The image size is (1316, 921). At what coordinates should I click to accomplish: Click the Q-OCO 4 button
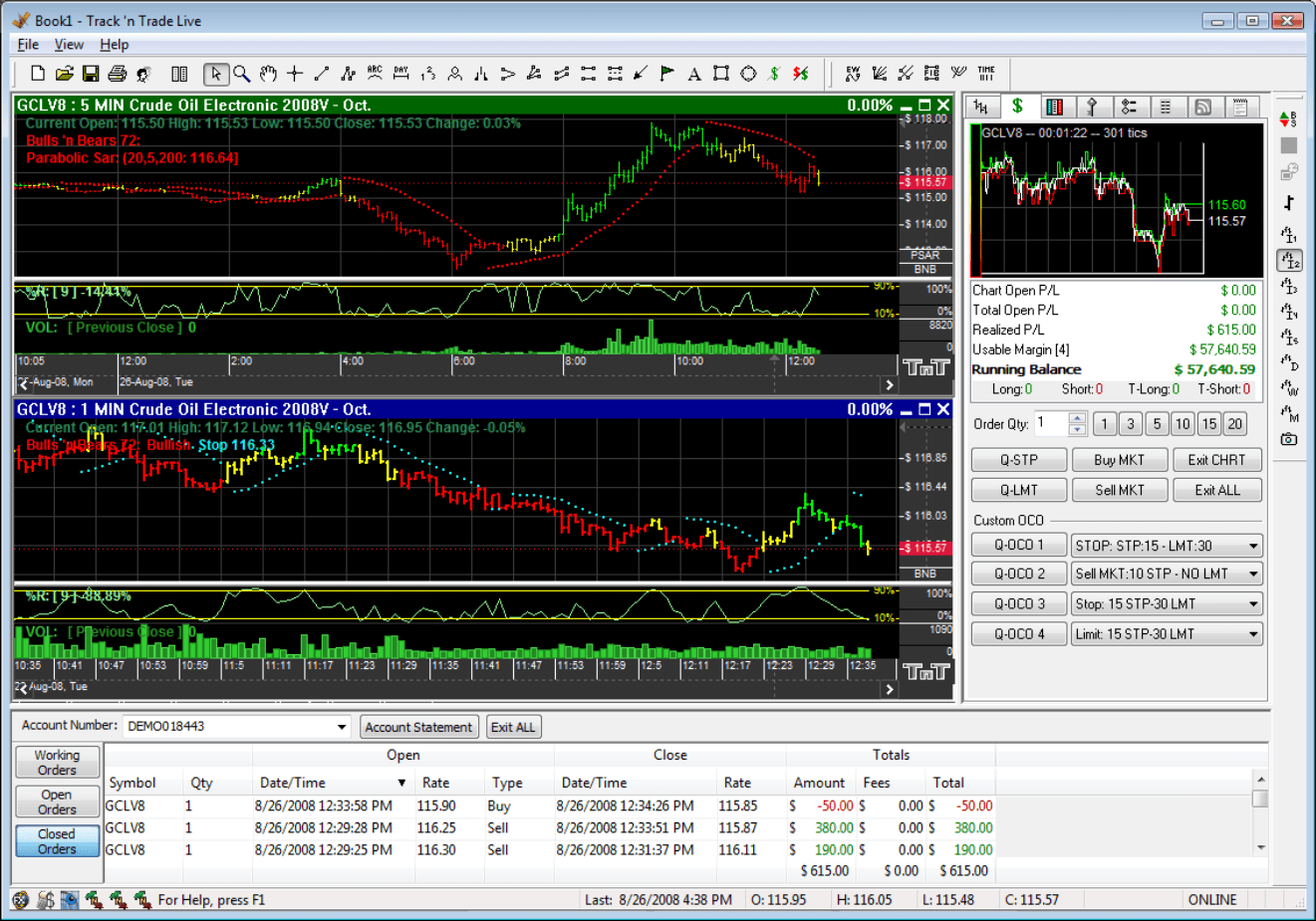pos(1019,634)
